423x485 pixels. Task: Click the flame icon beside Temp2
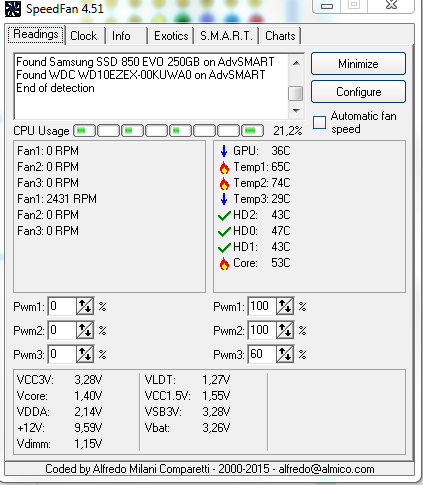click(224, 183)
